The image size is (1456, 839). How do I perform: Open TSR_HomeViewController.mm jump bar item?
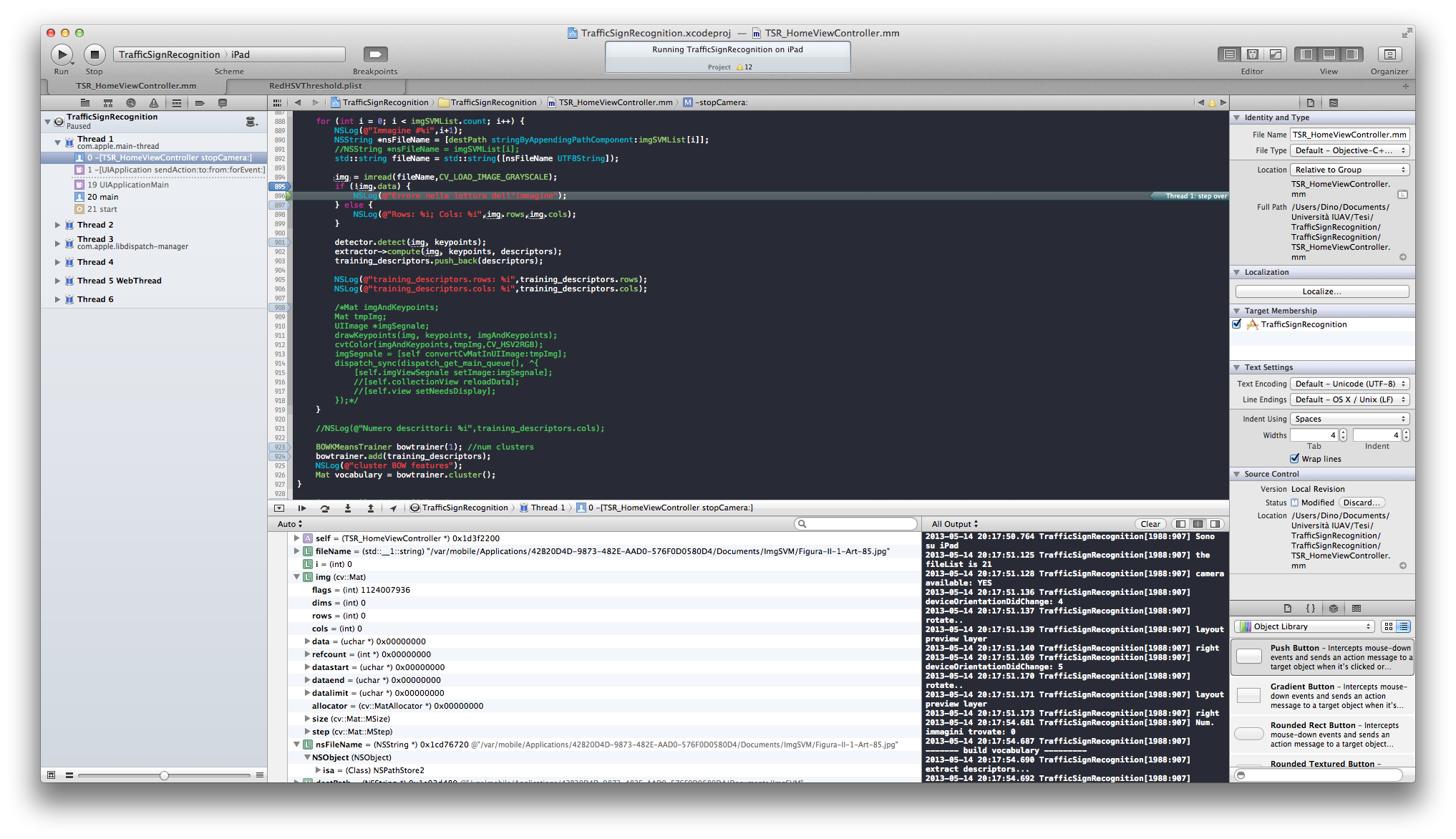coord(611,102)
